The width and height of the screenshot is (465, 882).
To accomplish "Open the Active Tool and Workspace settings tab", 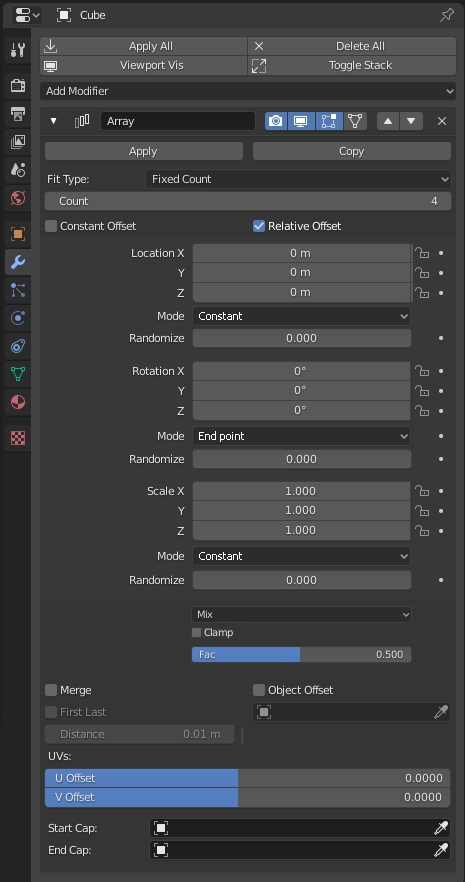I will [x=17, y=51].
